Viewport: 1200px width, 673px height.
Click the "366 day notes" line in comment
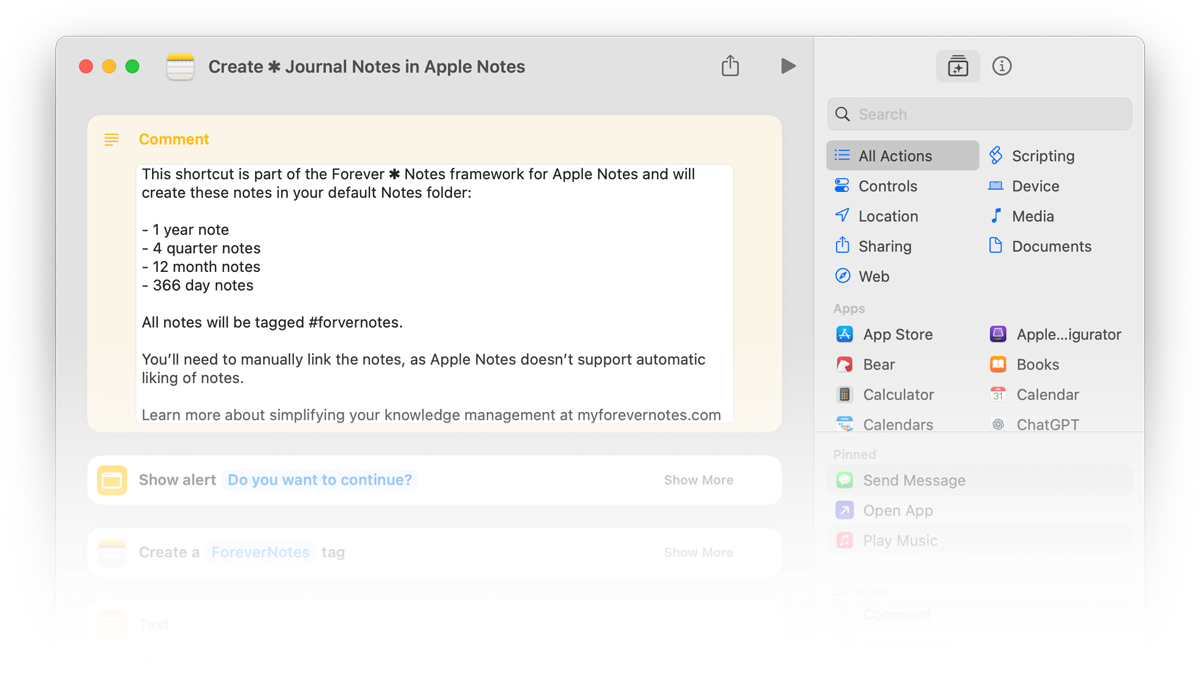[198, 285]
